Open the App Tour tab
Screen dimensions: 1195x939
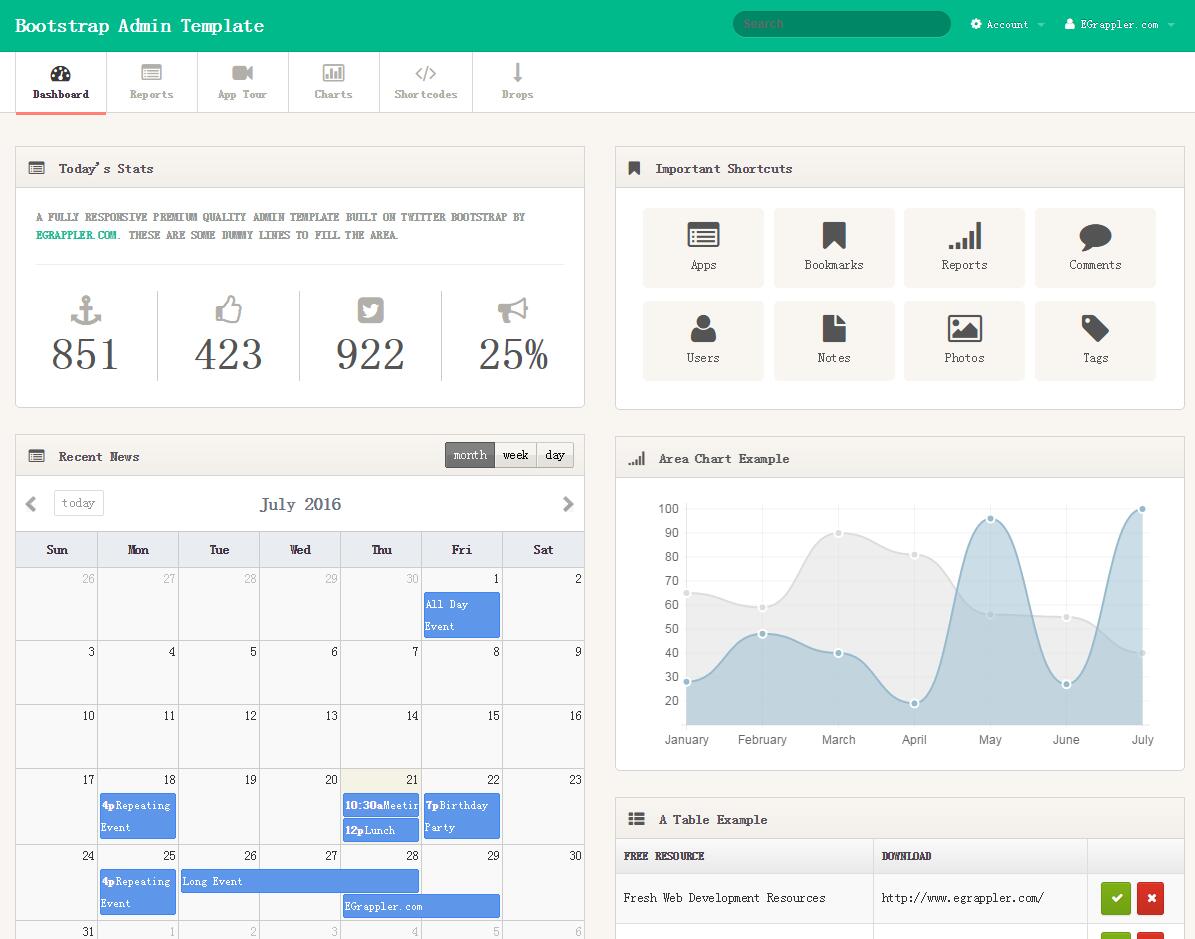pyautogui.click(x=242, y=81)
